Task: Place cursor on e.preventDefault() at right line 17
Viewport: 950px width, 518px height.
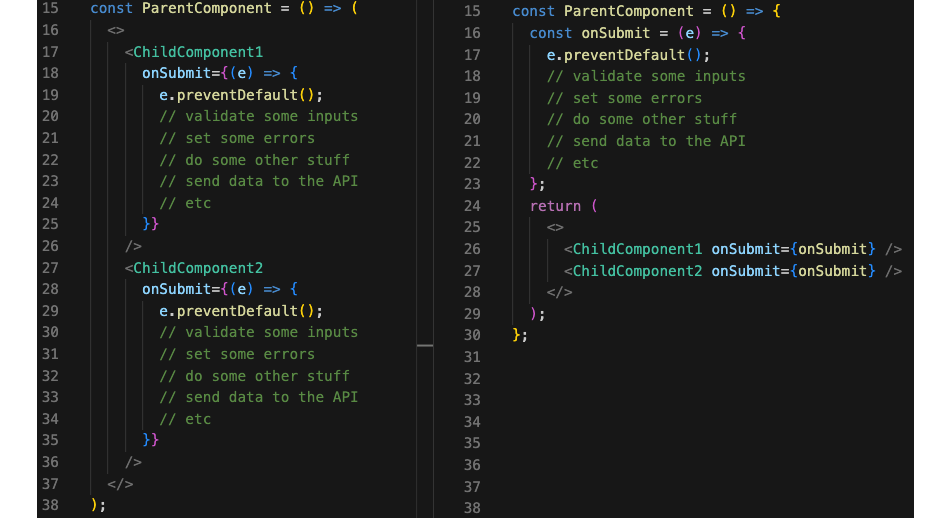Action: [628, 55]
